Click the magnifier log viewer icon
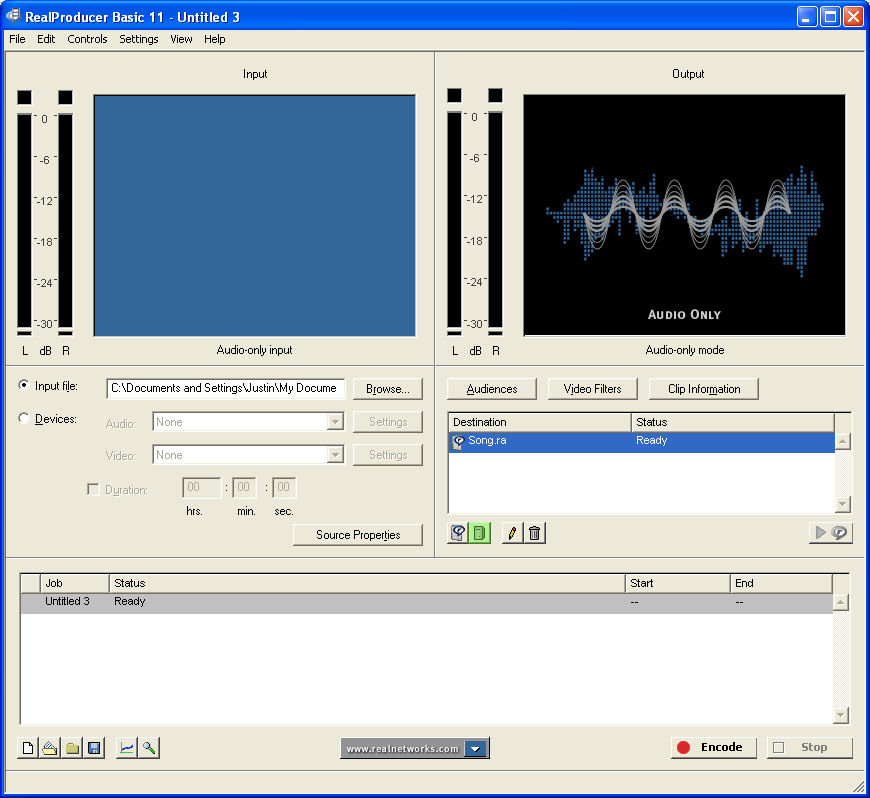Viewport: 870px width, 798px height. (149, 748)
